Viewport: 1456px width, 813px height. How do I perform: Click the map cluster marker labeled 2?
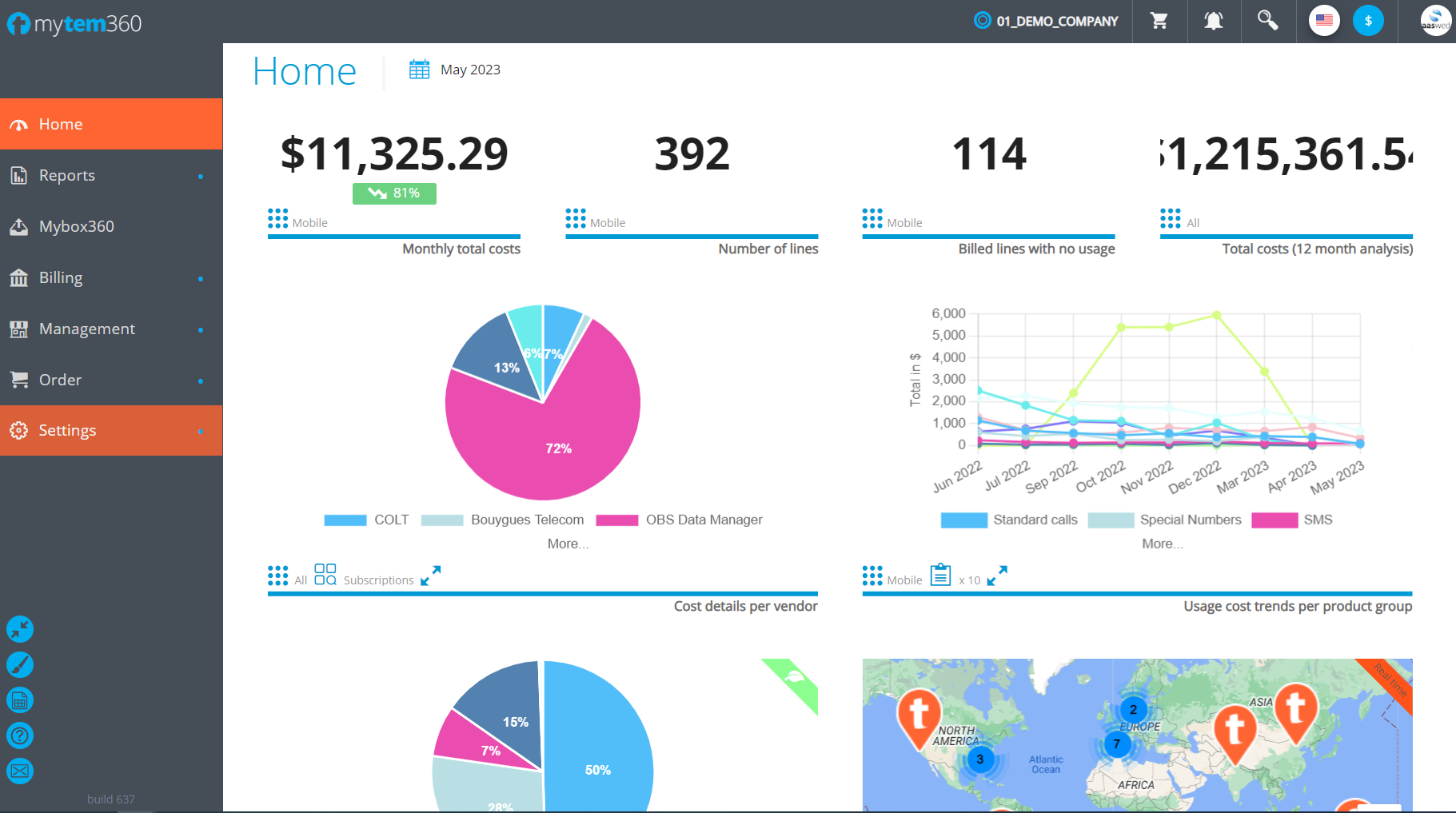coord(1133,709)
